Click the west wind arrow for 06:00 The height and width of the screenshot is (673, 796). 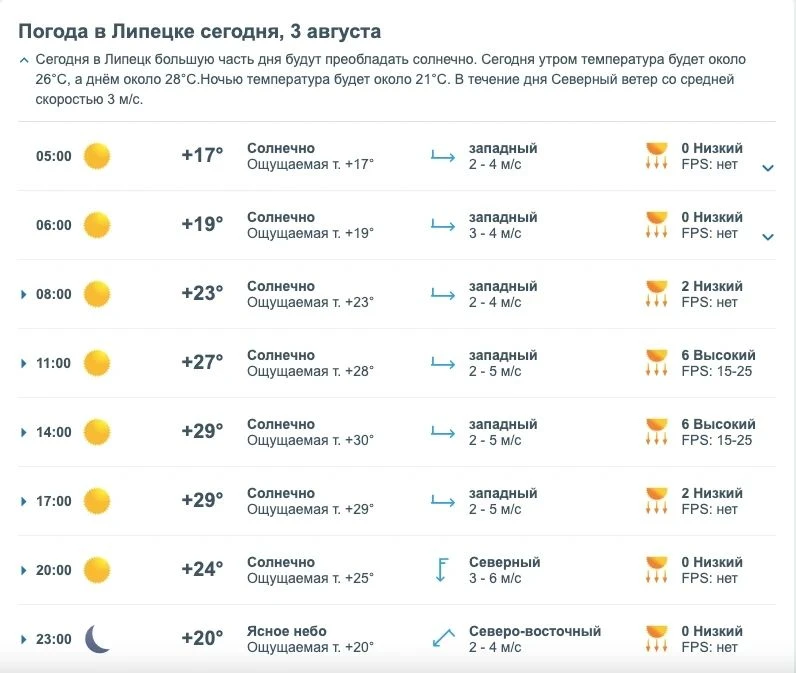tap(443, 225)
